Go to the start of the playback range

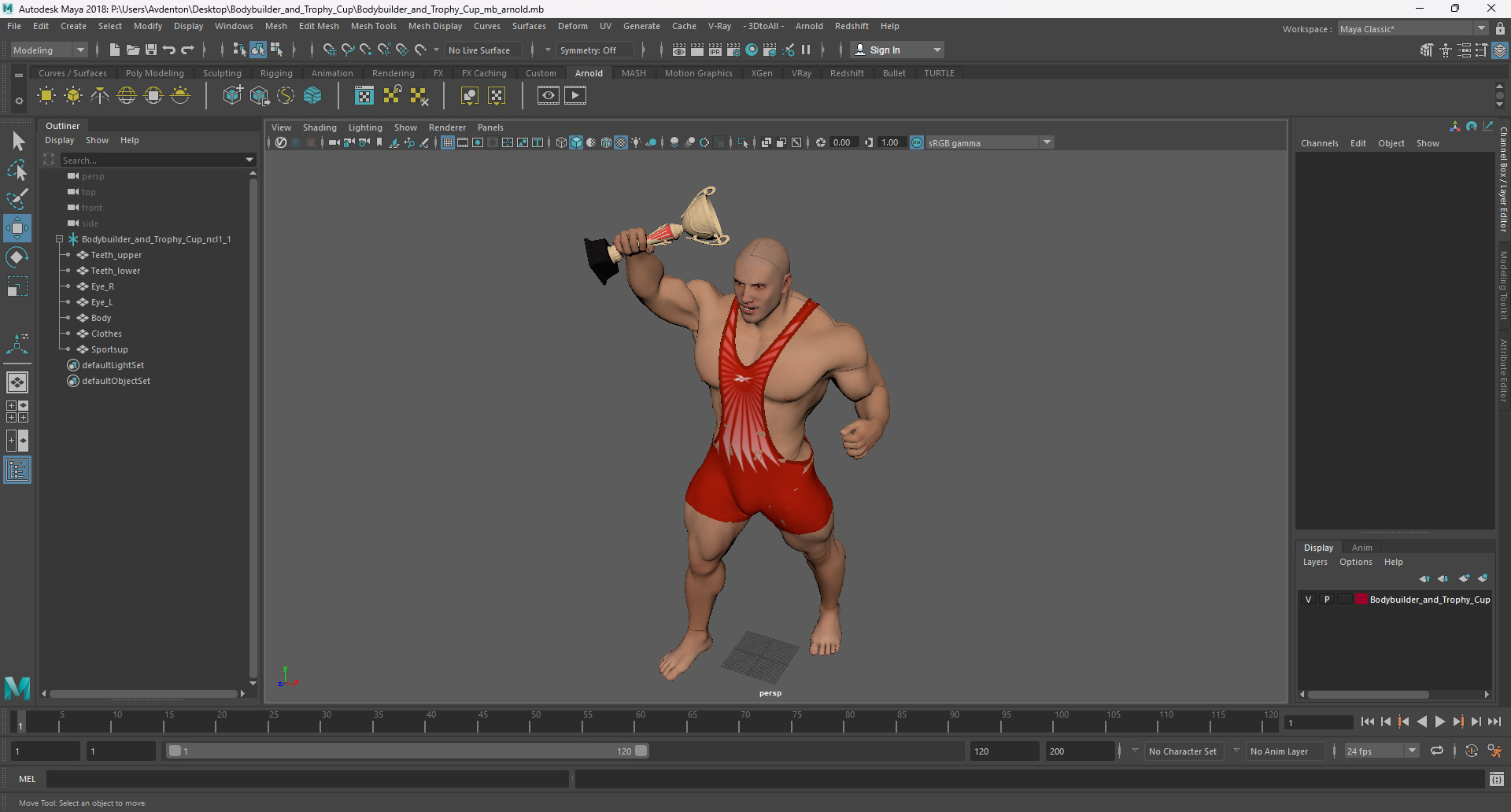pyautogui.click(x=1368, y=722)
